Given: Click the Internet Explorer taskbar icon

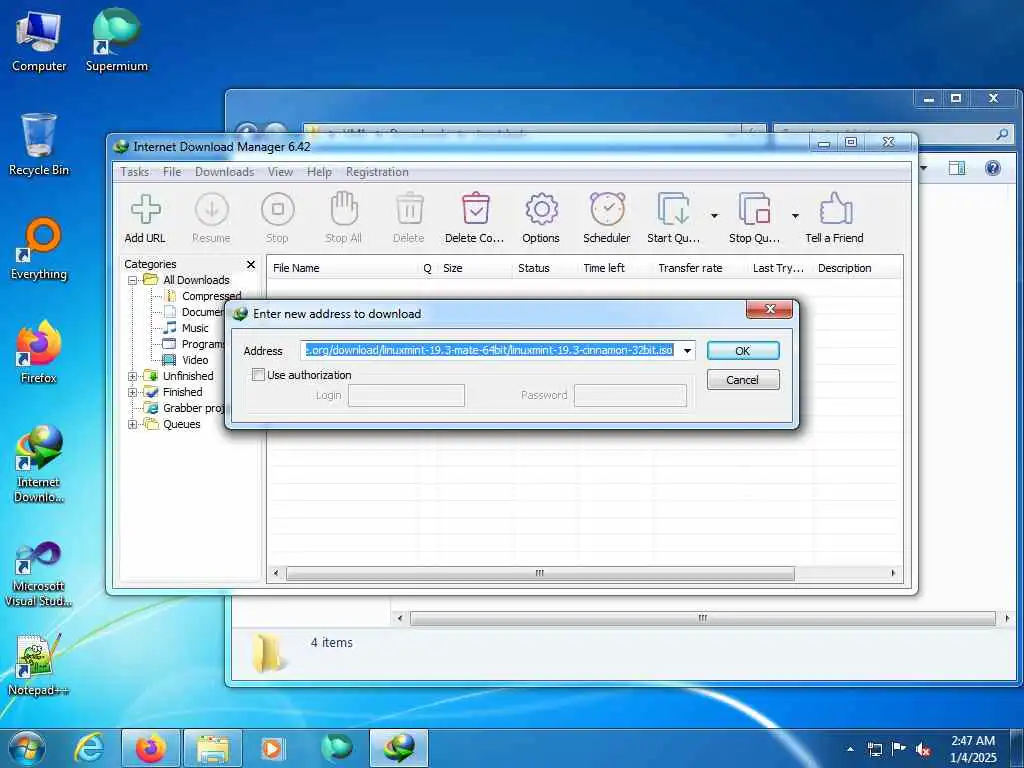Looking at the screenshot, I should [x=89, y=748].
